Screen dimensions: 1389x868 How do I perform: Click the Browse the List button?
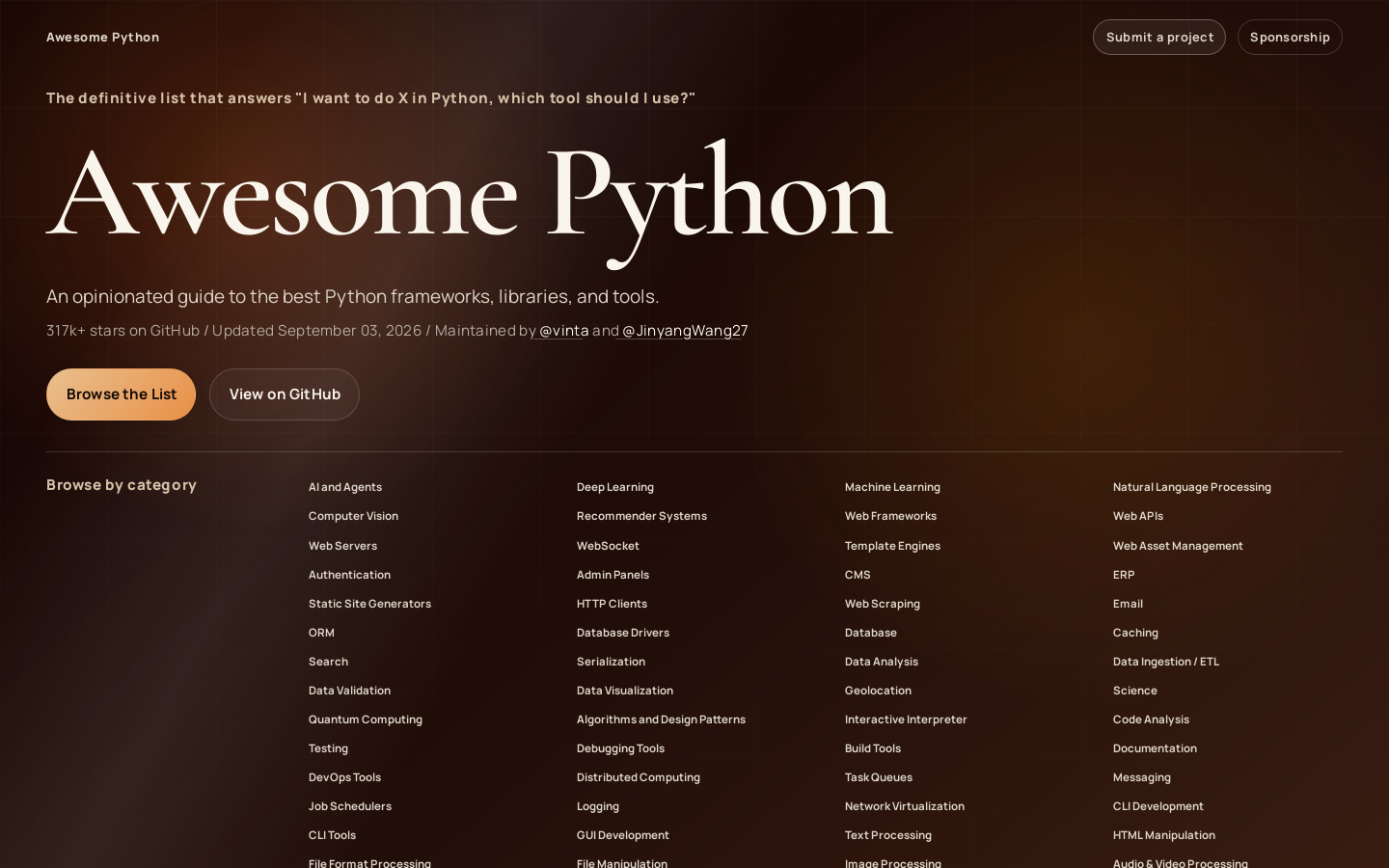(x=121, y=394)
